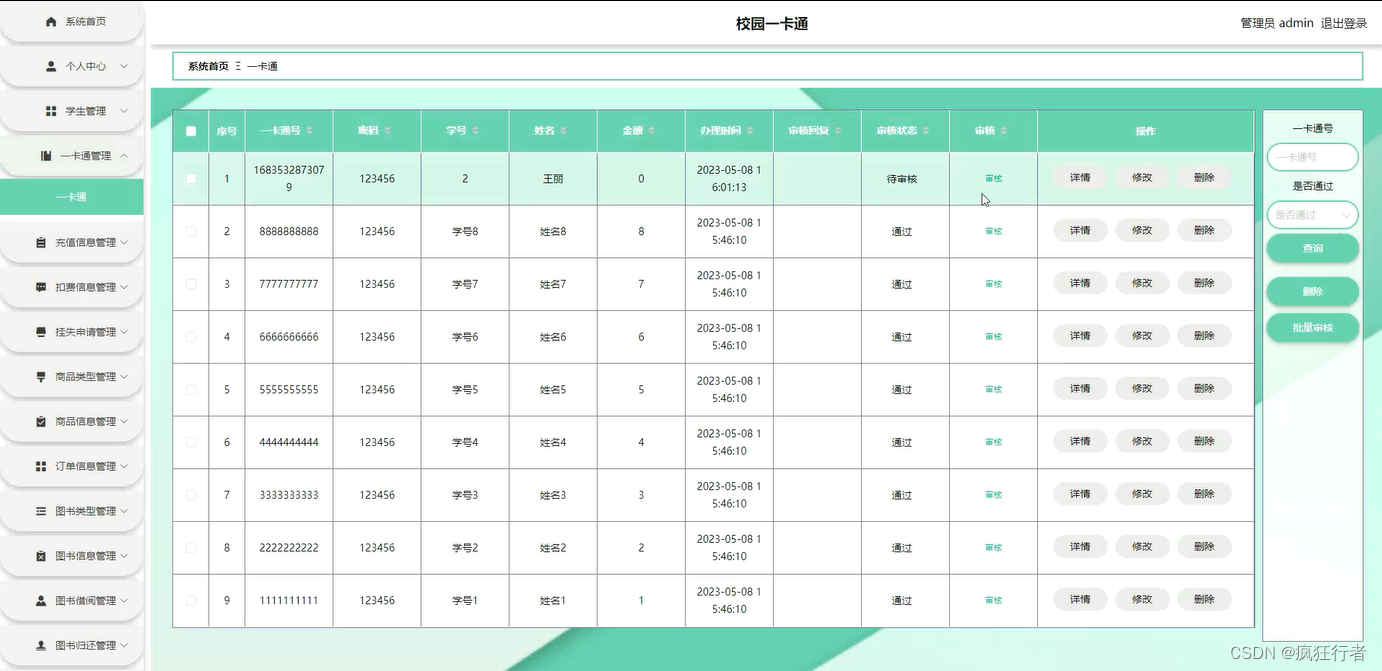1382x671 pixels.
Task: Check the checkbox for row 王丽
Action: click(191, 179)
